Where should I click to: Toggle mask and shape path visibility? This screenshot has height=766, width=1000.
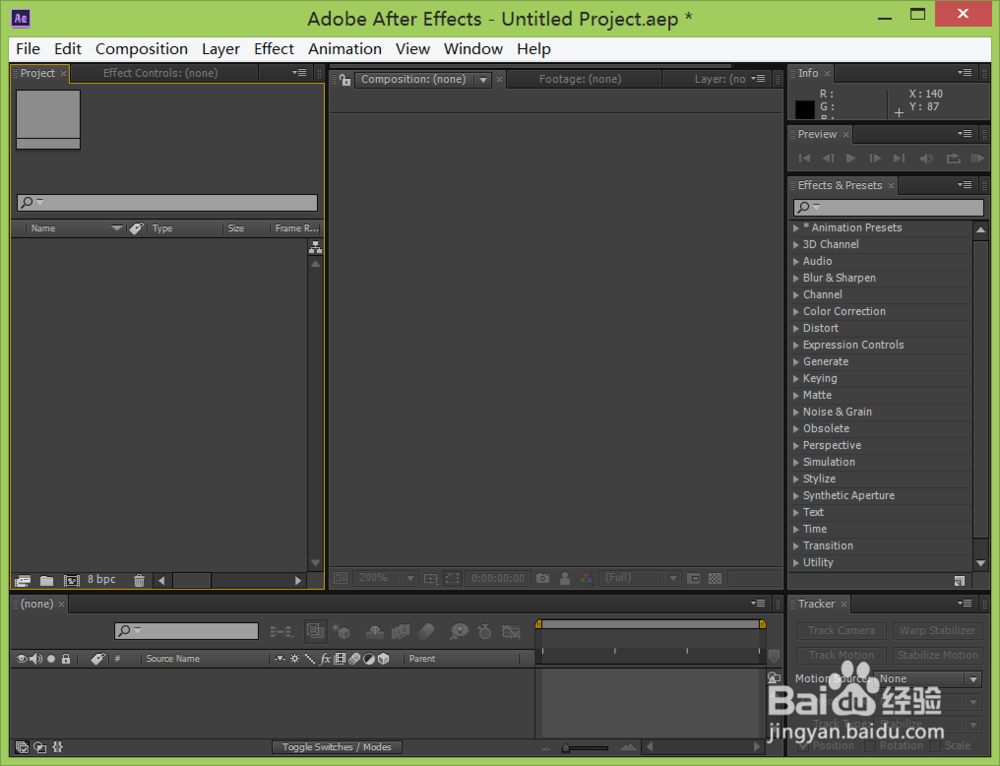pyautogui.click(x=452, y=578)
